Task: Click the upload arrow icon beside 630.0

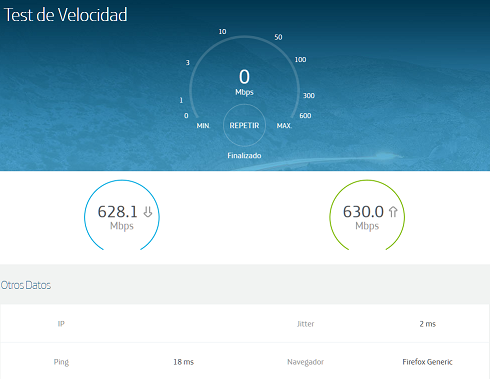Action: (x=393, y=212)
